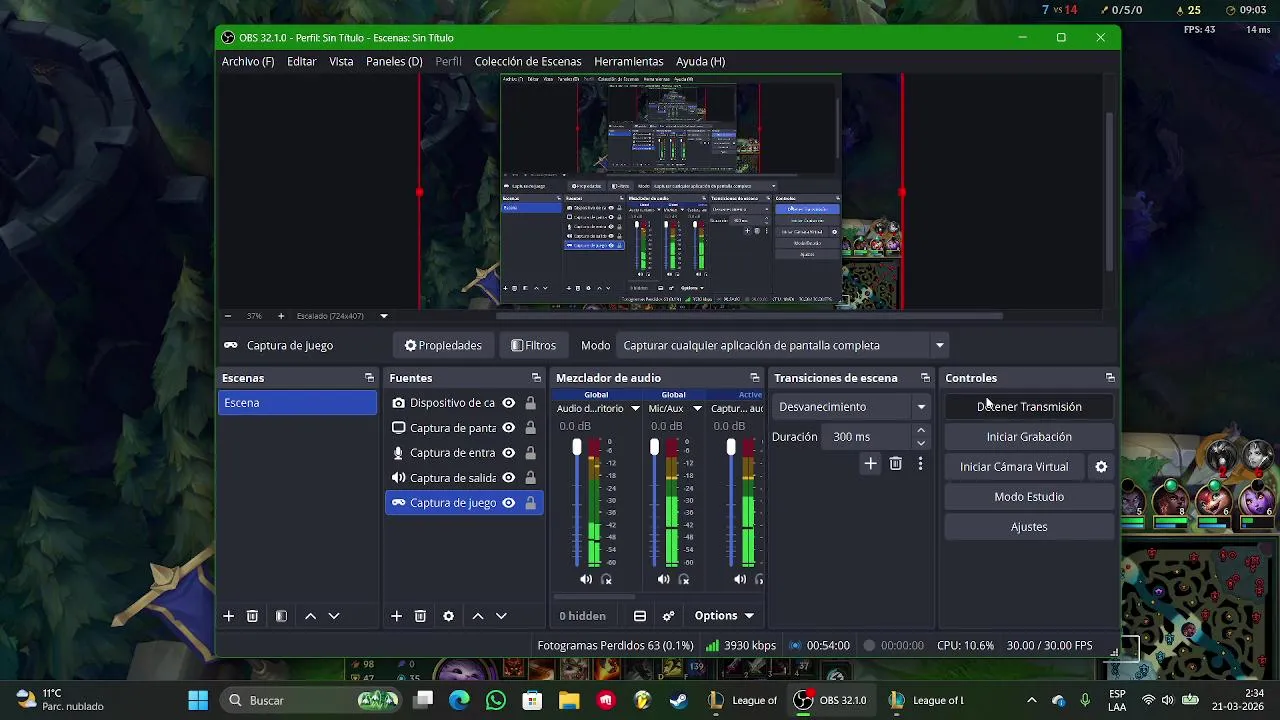Remove the scene transition trash icon
This screenshot has width=1280, height=720.
tap(895, 464)
